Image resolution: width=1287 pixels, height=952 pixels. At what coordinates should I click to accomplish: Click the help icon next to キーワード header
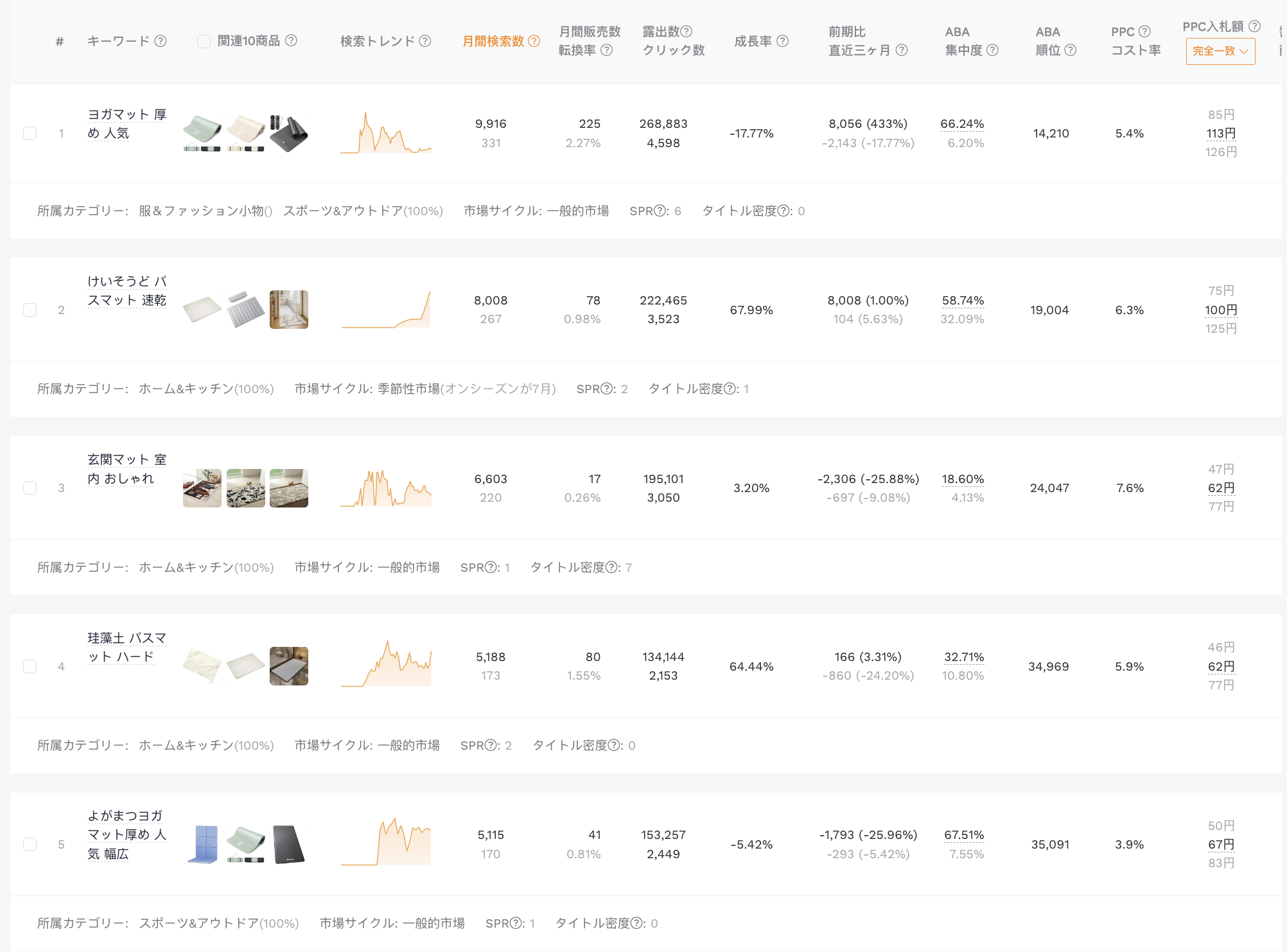click(161, 41)
